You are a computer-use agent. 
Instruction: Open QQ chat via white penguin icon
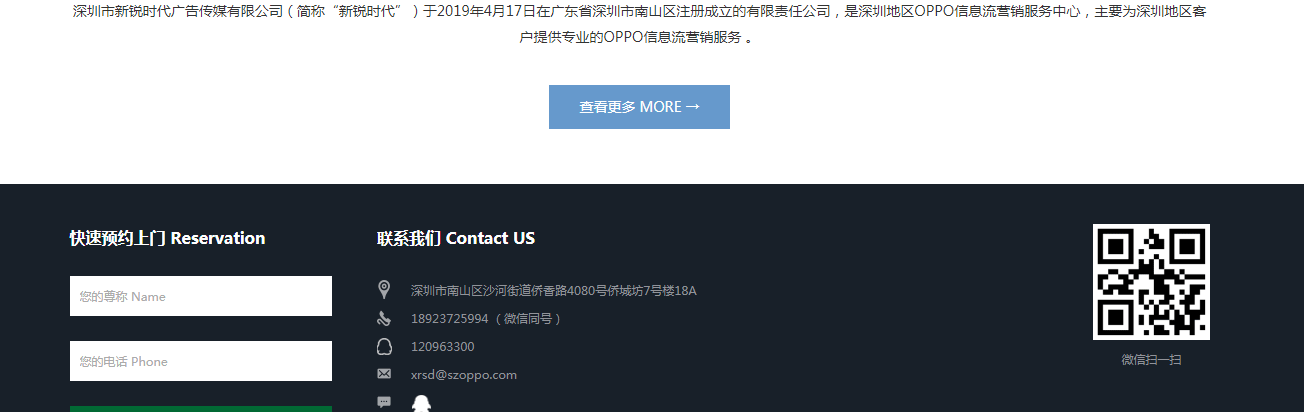click(420, 403)
